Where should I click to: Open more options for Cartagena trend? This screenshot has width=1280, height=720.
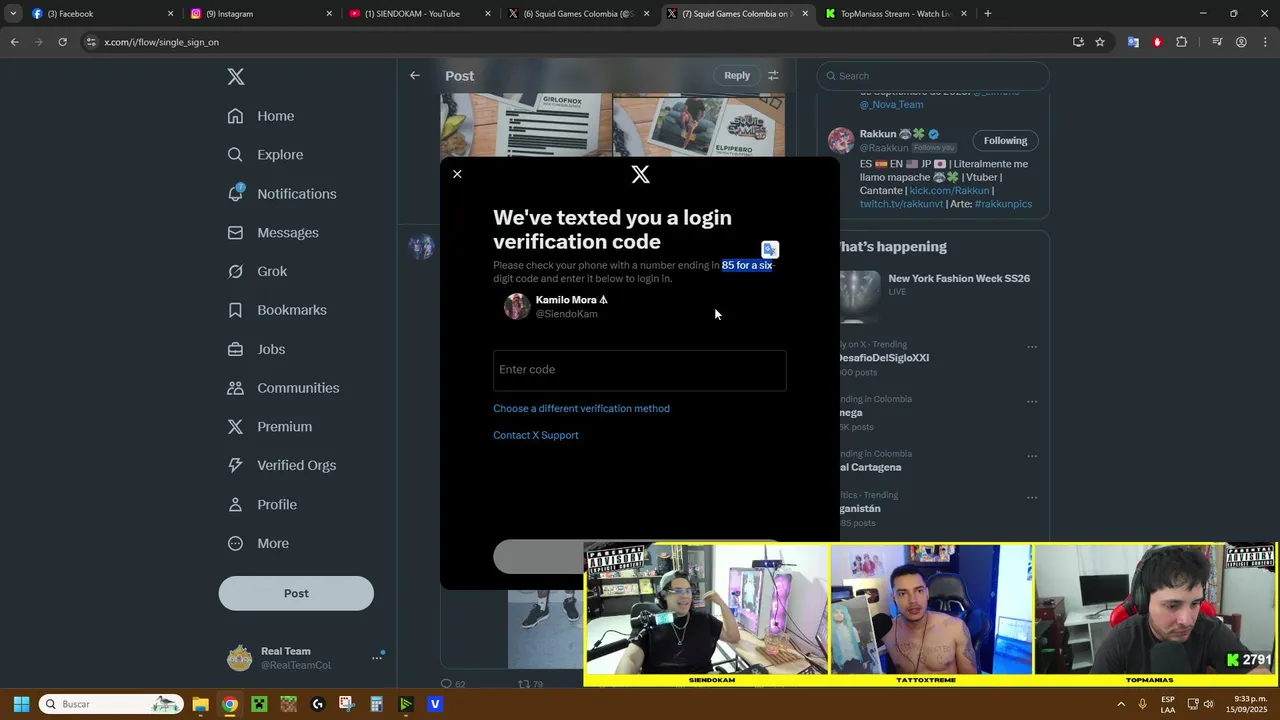(x=1032, y=456)
